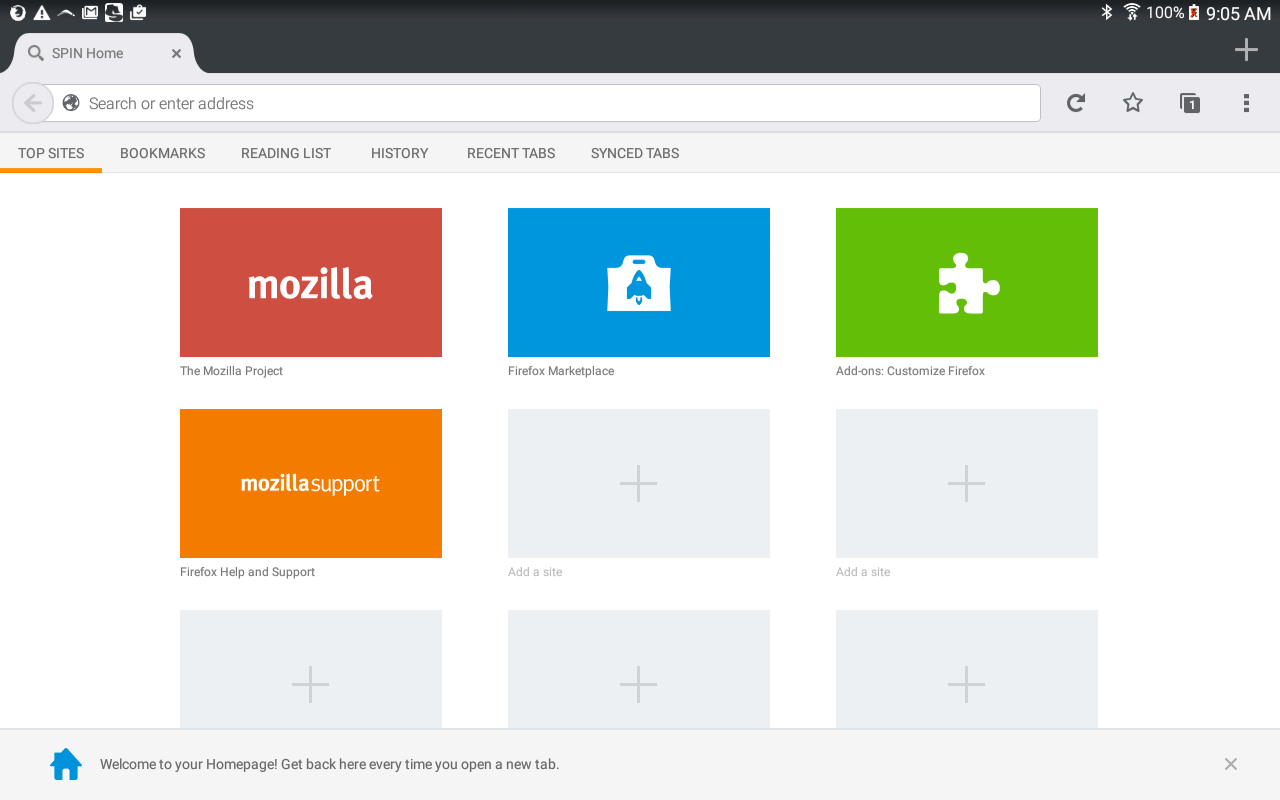Select the SPIN Home browser tab
The image size is (1280, 800).
coord(104,53)
